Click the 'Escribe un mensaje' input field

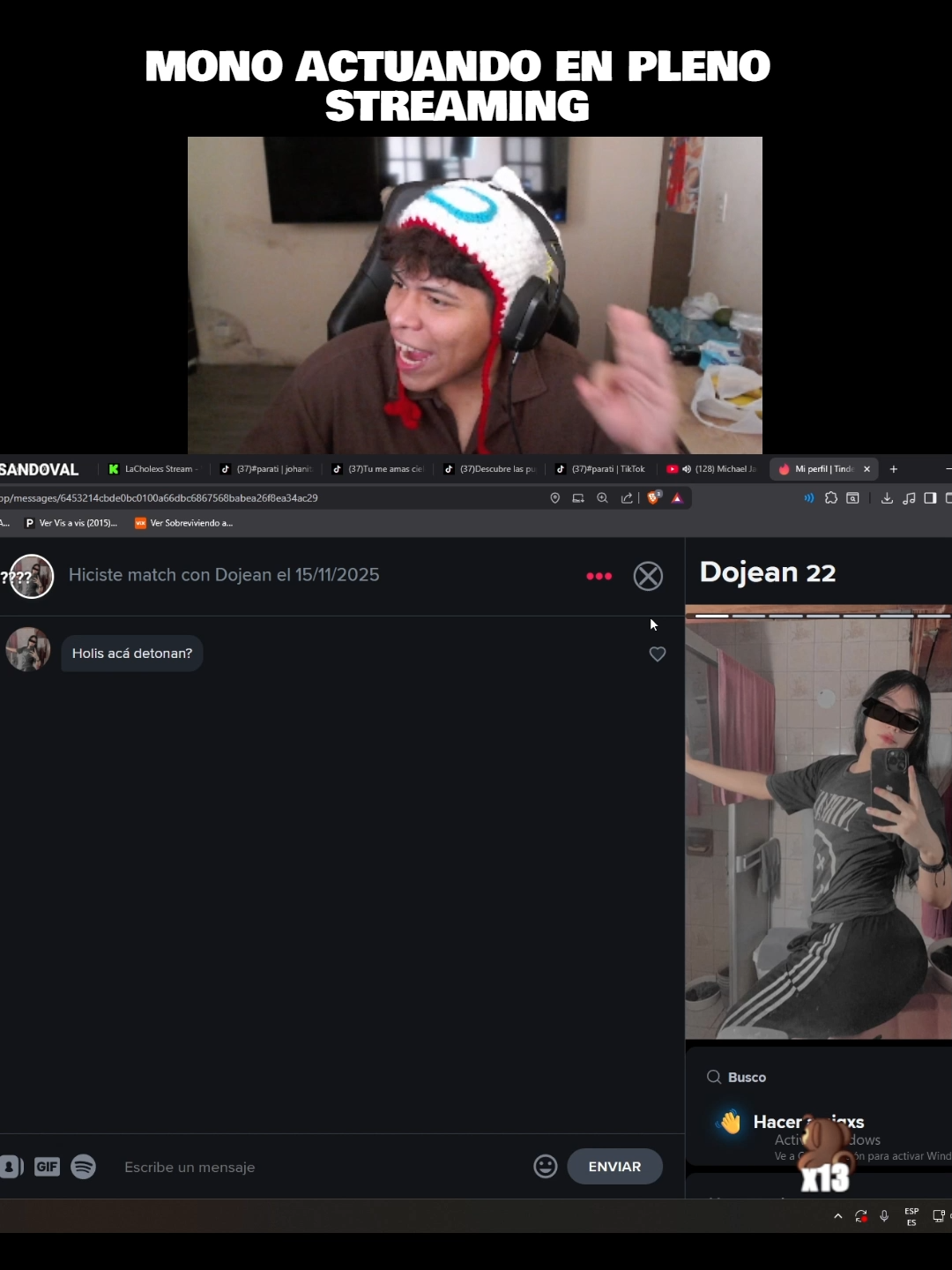(190, 1166)
